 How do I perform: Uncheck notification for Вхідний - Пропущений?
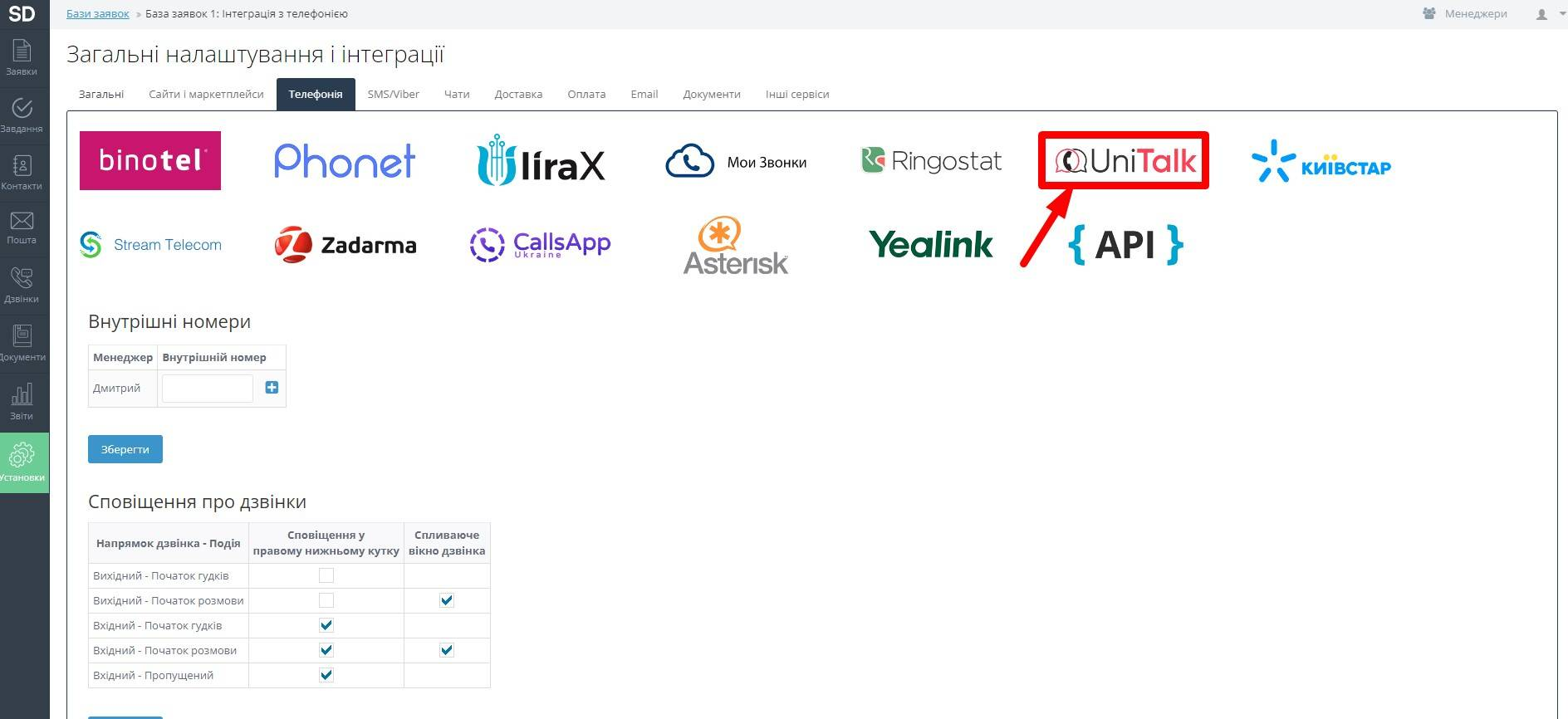[x=326, y=675]
